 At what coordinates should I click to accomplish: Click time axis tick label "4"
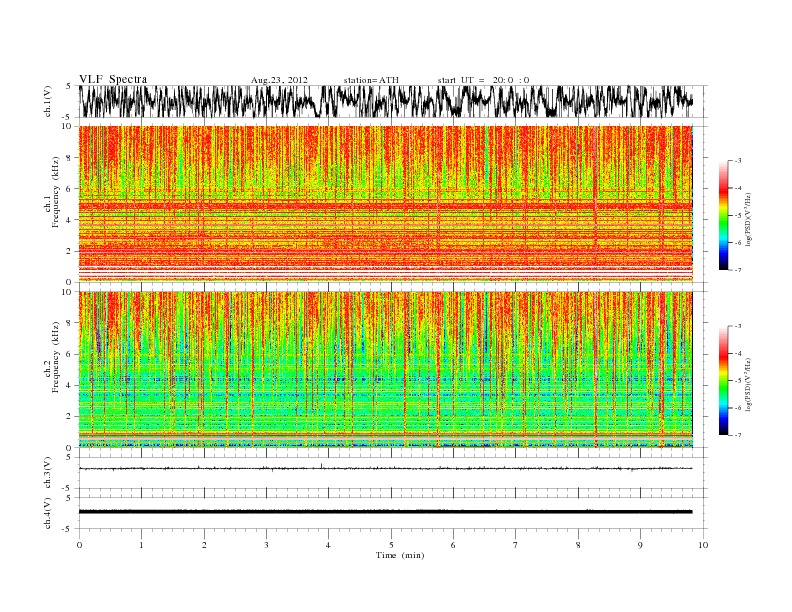[x=328, y=545]
